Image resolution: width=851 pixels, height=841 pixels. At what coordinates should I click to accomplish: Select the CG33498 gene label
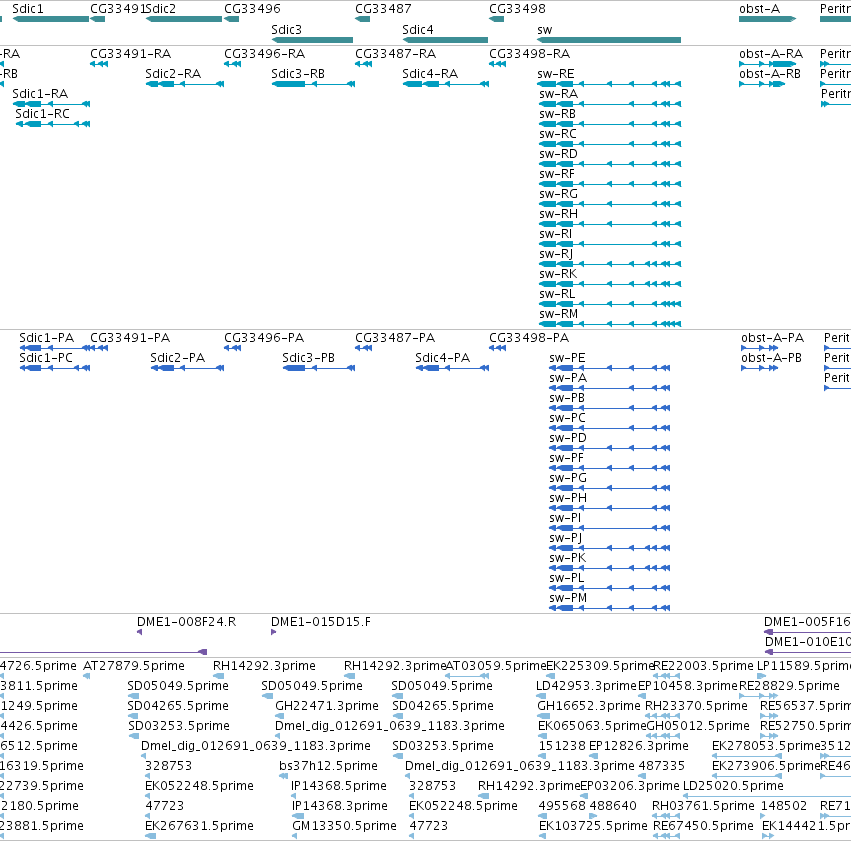517,9
